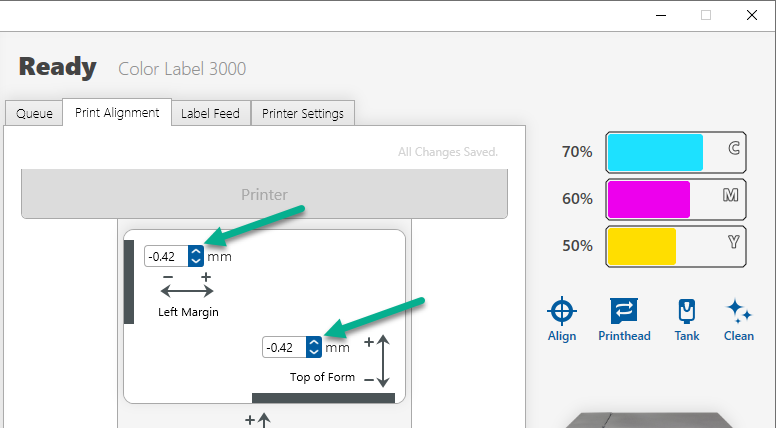Click the Left Margin horizontal arrow icon
The image size is (776, 428).
point(187,290)
